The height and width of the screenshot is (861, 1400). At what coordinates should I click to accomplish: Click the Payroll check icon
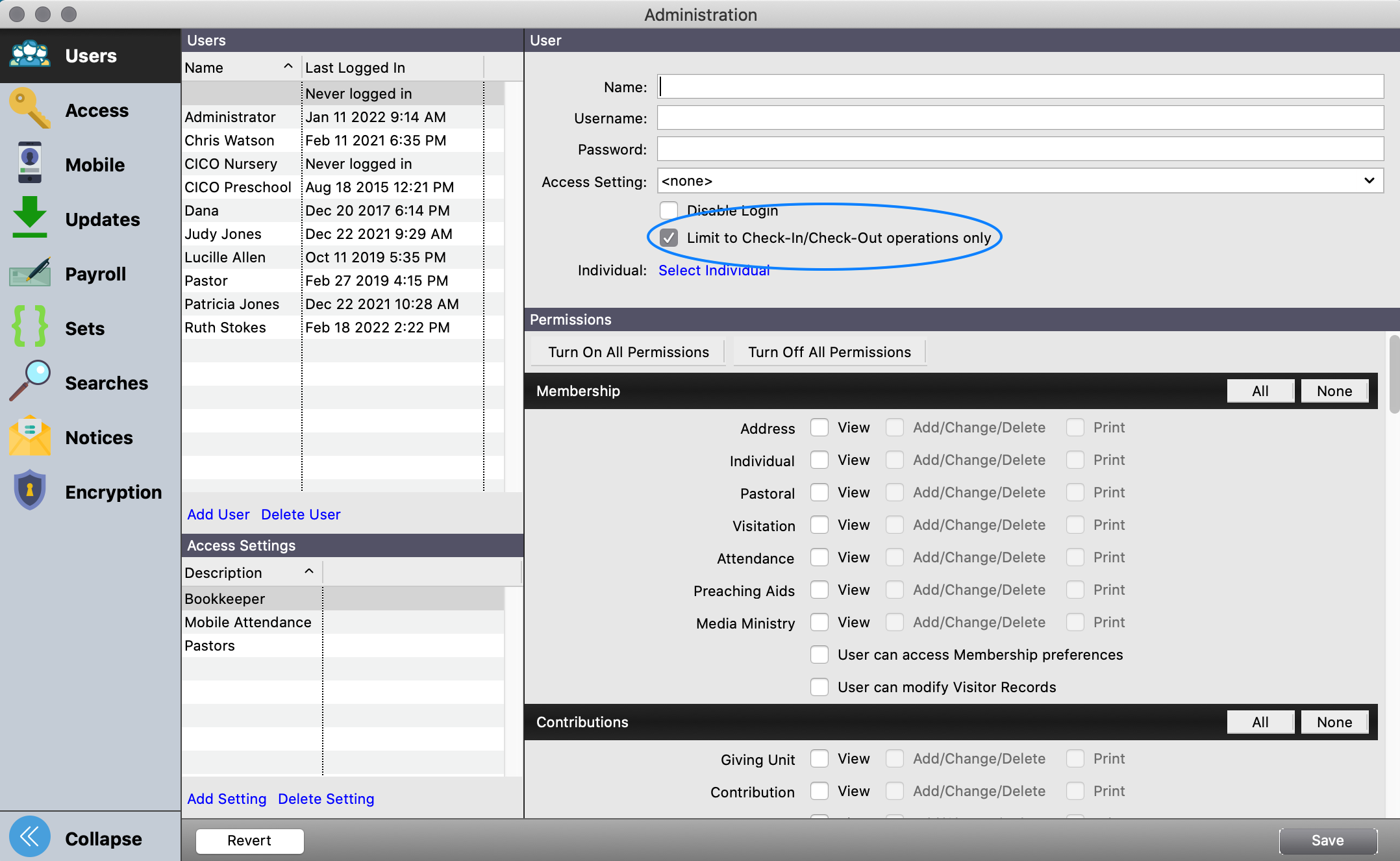(x=29, y=273)
